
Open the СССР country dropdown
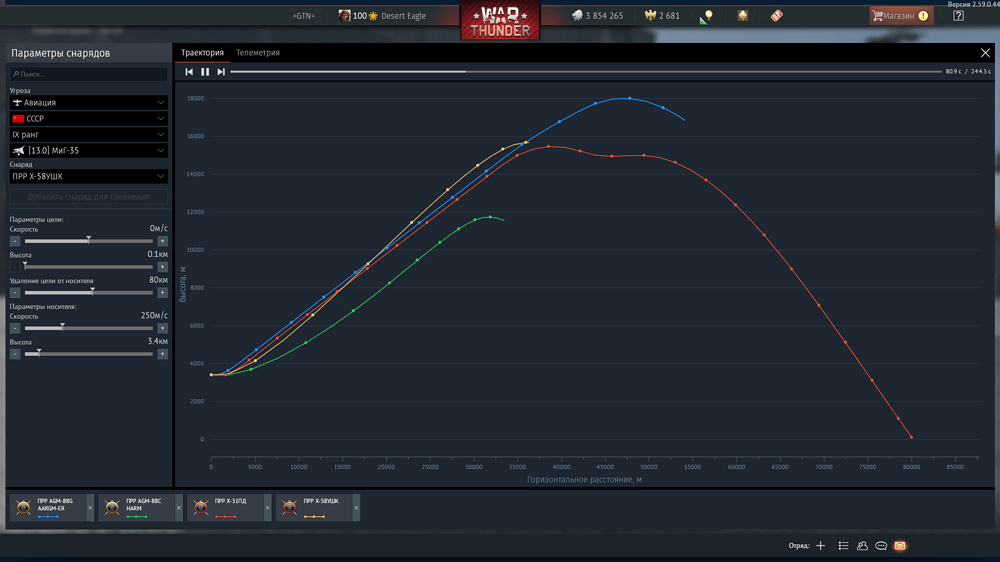coord(89,119)
